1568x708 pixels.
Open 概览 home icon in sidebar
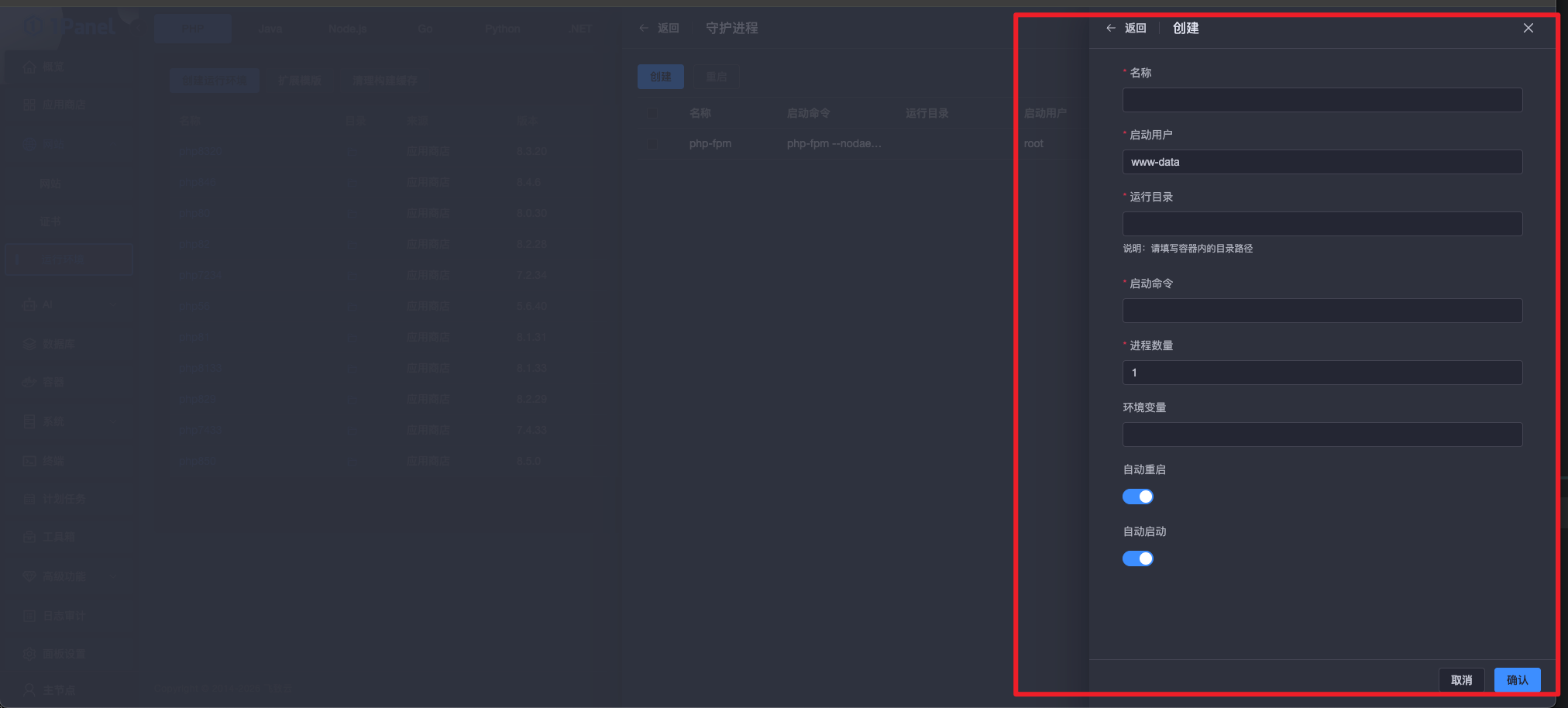click(30, 67)
